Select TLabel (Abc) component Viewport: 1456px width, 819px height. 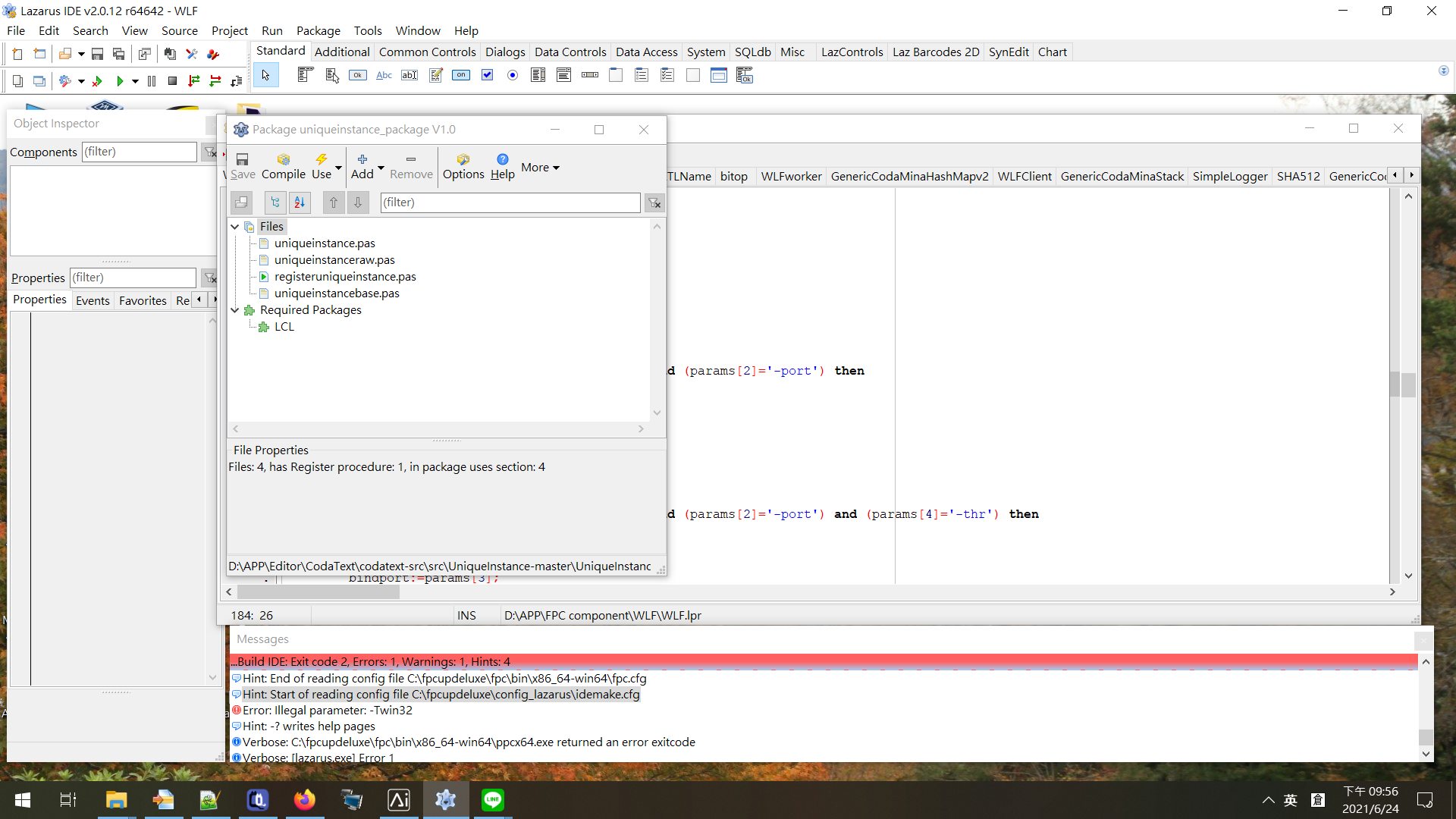point(384,75)
